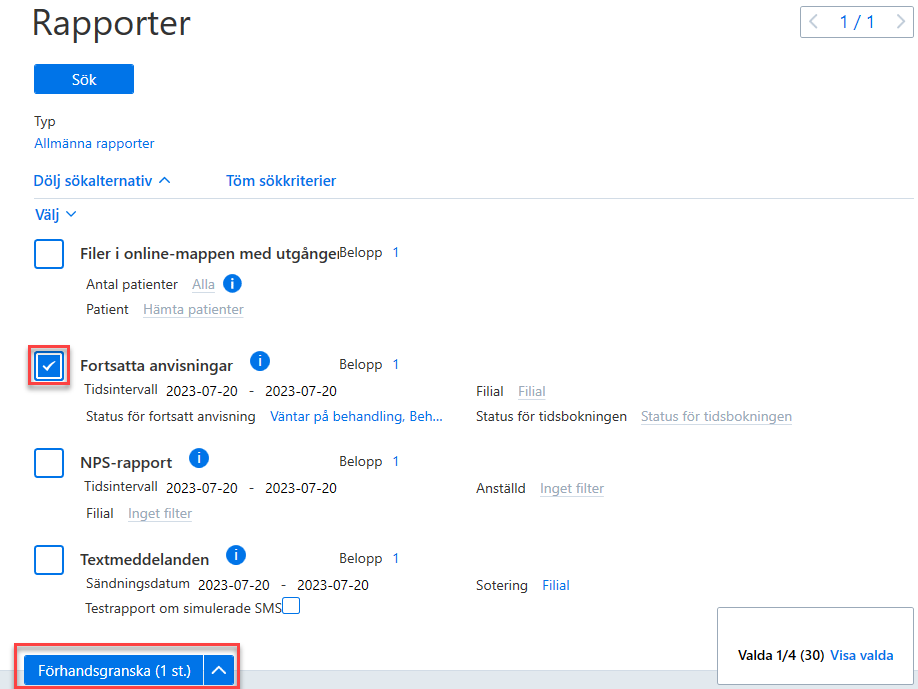Image resolution: width=918 pixels, height=689 pixels.
Task: Click the 1 / 1 page indicator
Action: (x=857, y=22)
